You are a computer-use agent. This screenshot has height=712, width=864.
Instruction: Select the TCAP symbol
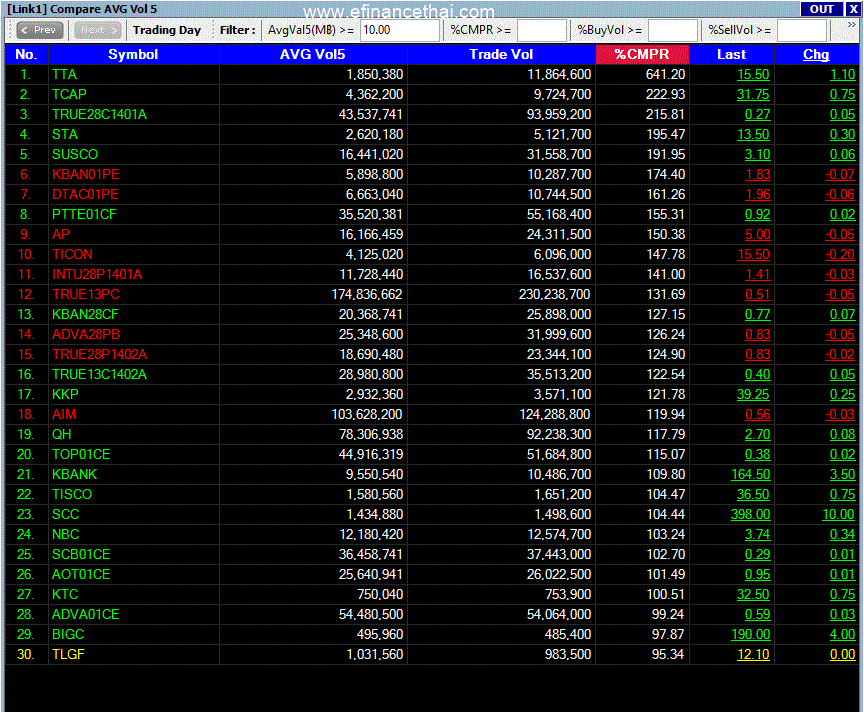(x=69, y=94)
